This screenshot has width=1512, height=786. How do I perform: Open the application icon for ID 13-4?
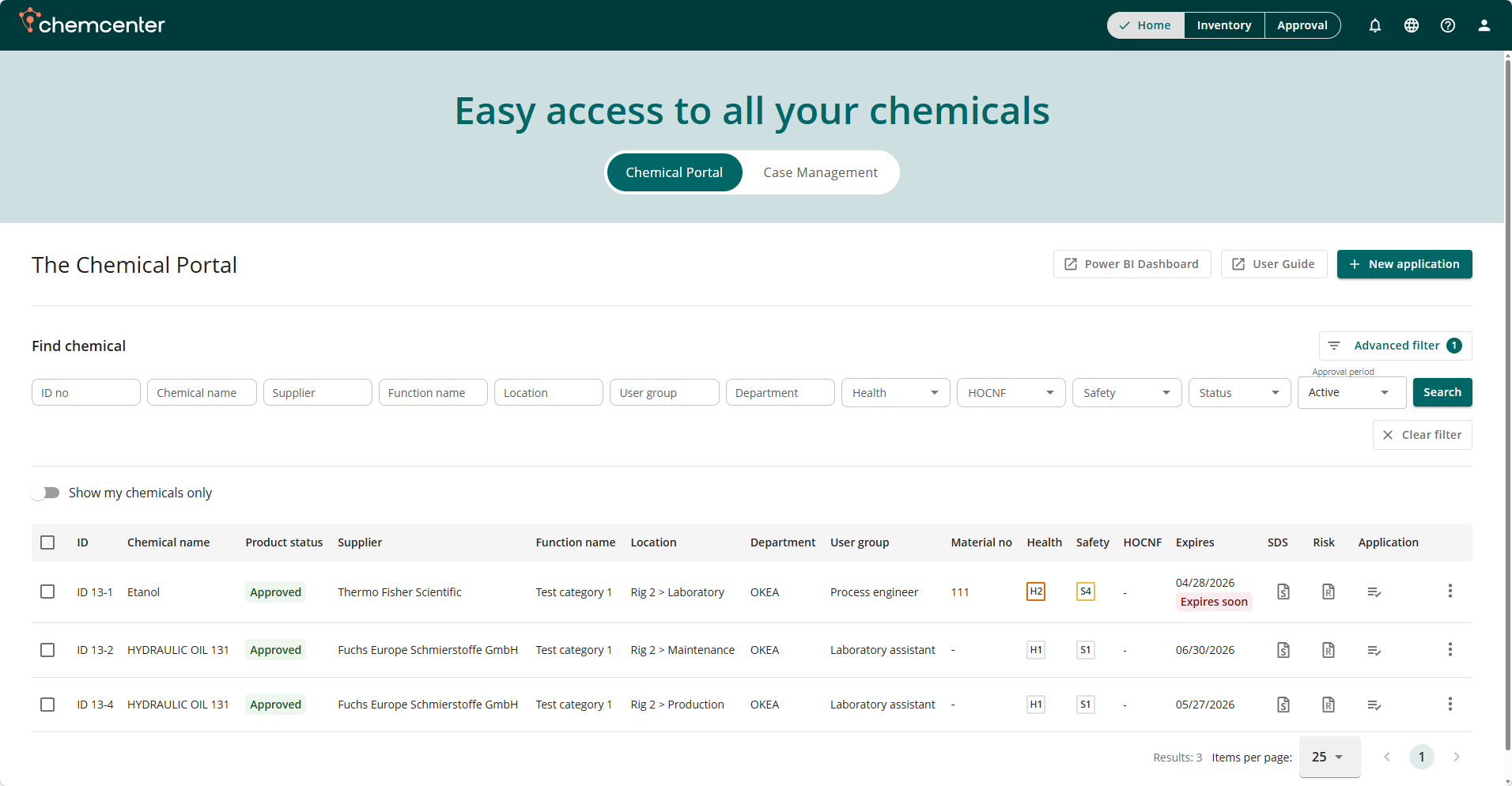coord(1374,705)
